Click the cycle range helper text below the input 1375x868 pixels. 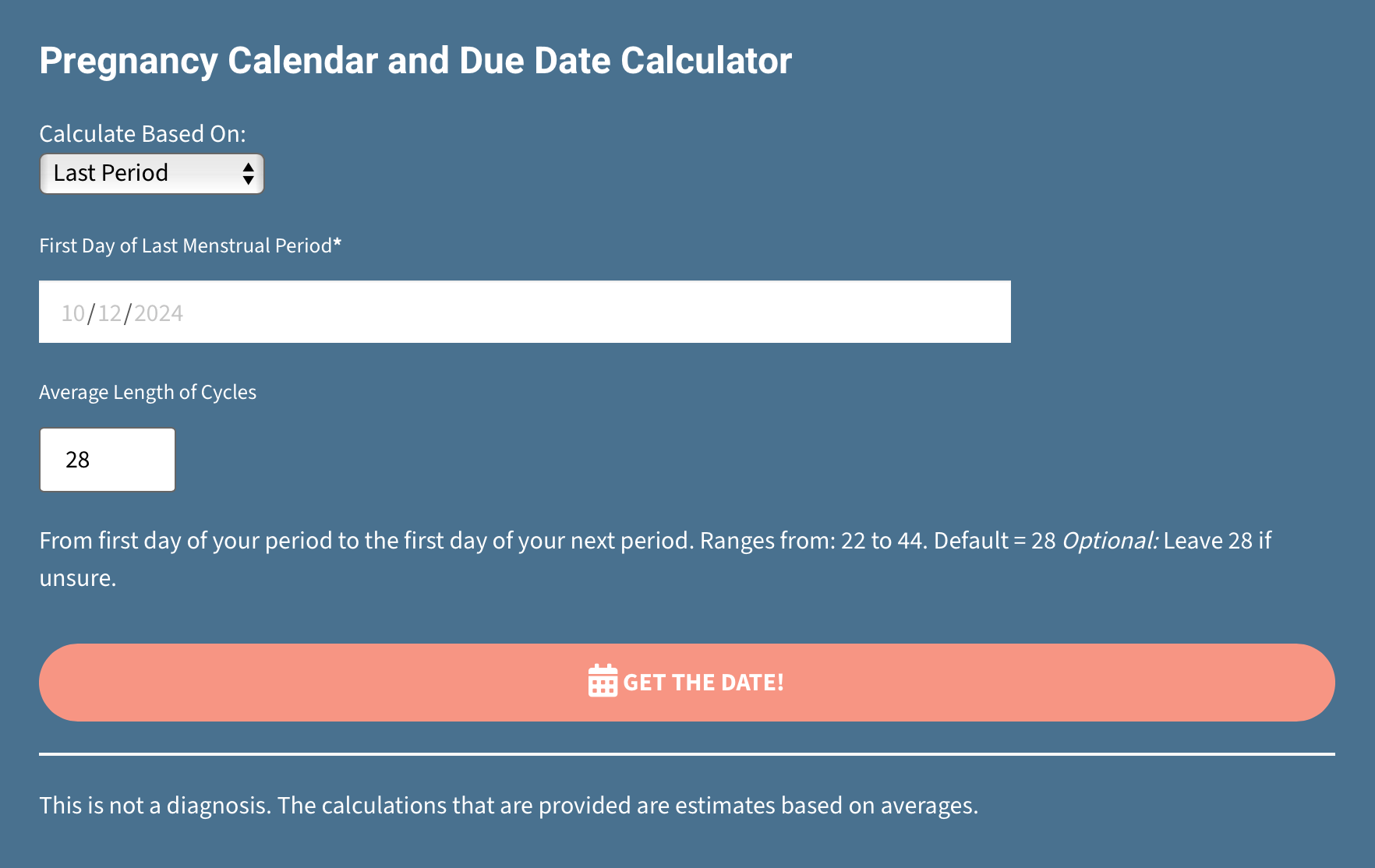point(468,539)
